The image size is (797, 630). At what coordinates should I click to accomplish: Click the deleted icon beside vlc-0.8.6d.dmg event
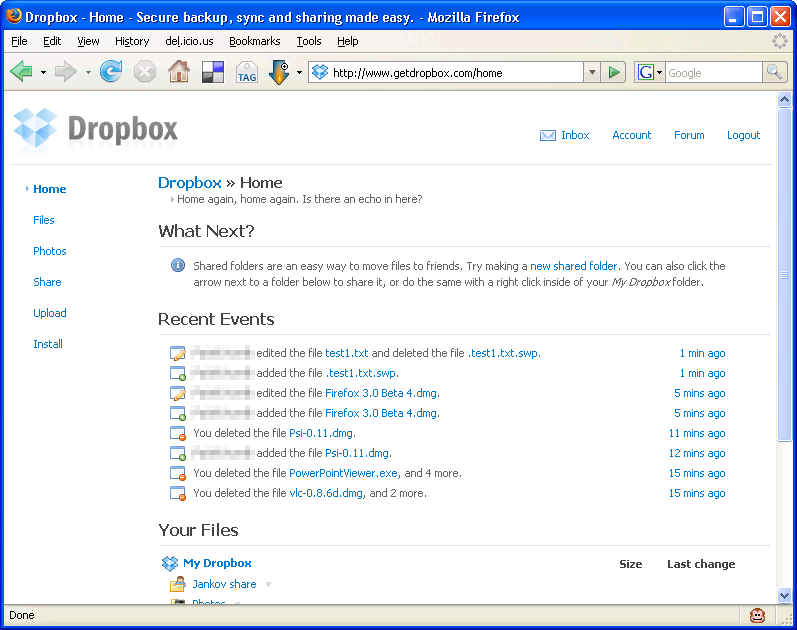pos(178,493)
